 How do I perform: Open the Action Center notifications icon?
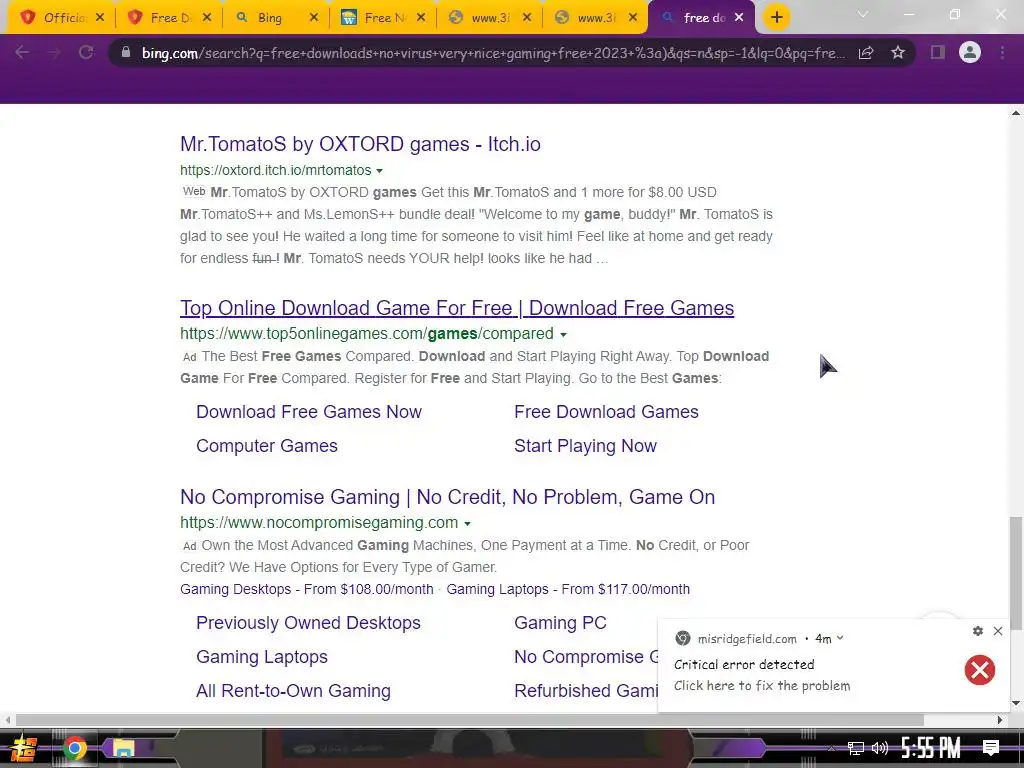pos(991,748)
